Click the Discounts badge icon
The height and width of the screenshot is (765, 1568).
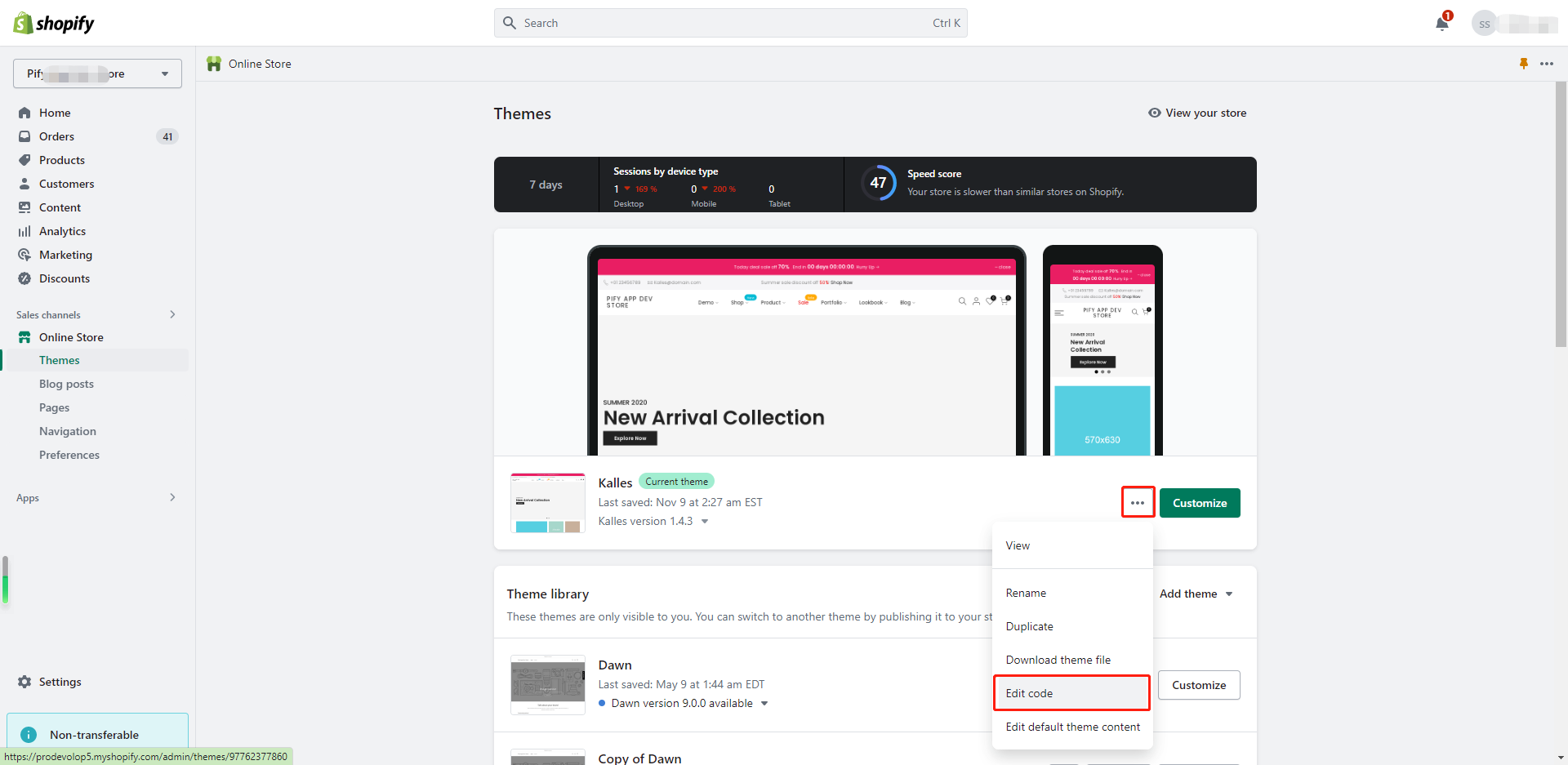(24, 278)
